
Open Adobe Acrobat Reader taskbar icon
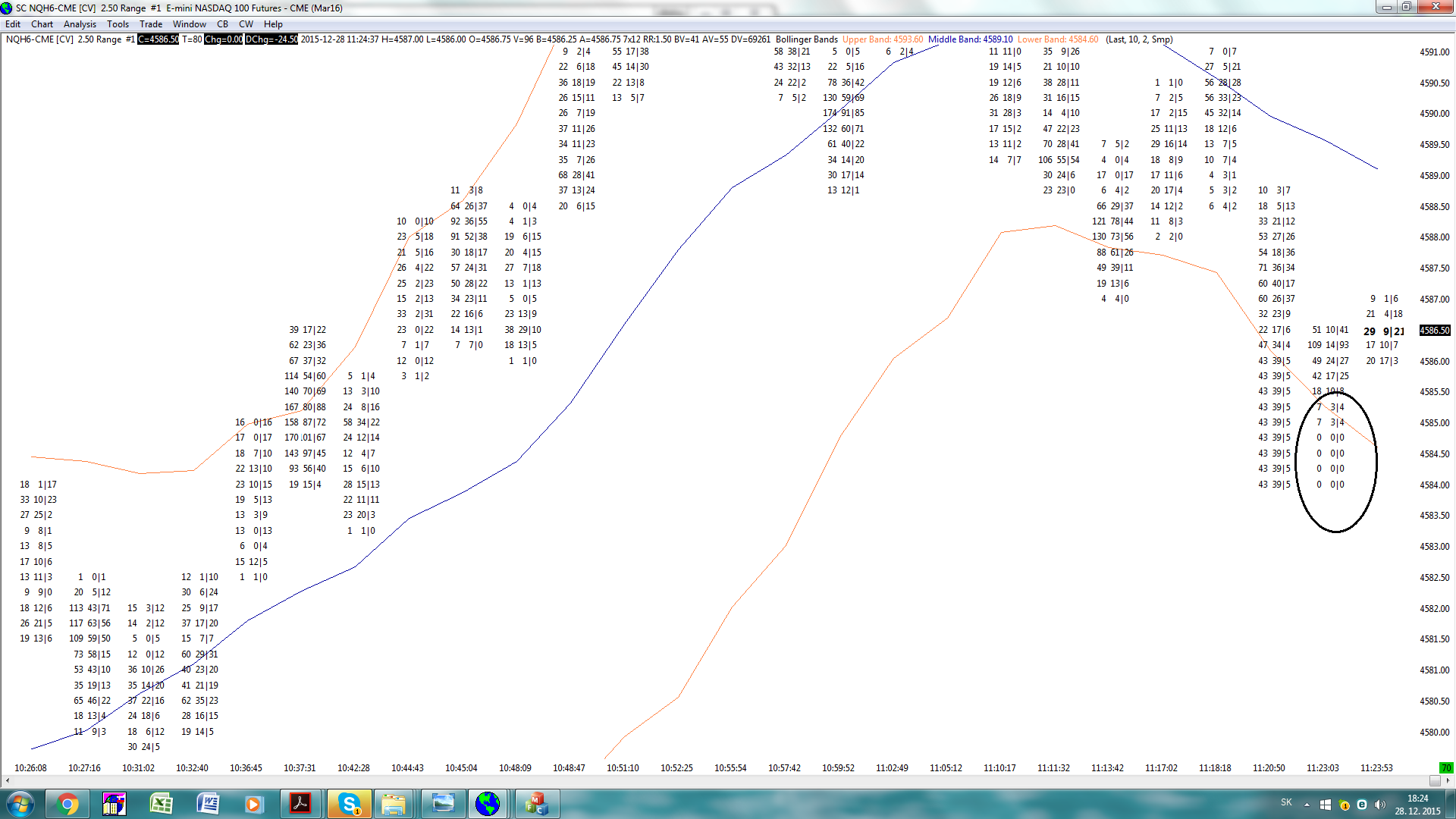[300, 804]
